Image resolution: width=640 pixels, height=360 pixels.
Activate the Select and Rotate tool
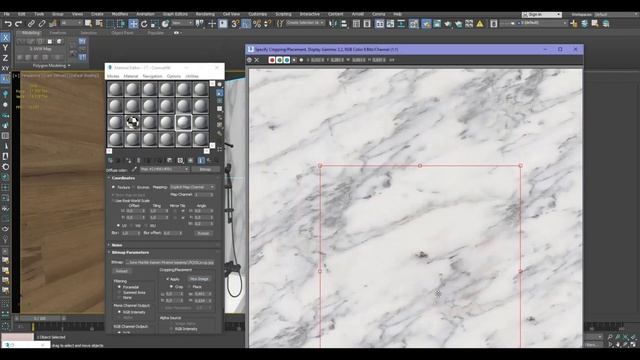coord(144,24)
